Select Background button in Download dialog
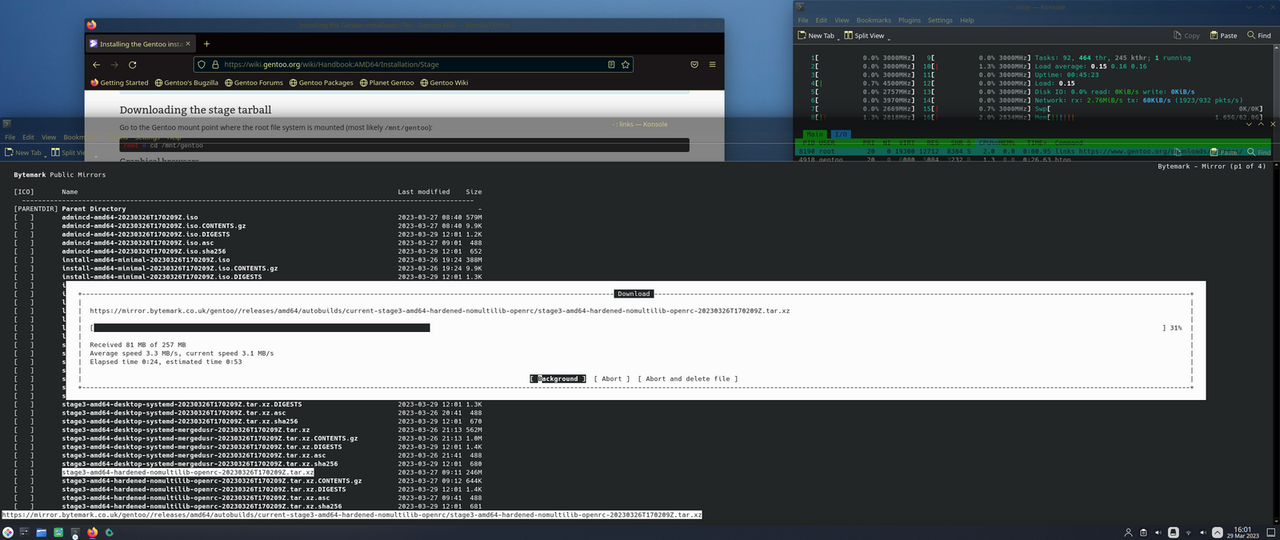Screen dimensions: 1280x540 click(x=558, y=379)
